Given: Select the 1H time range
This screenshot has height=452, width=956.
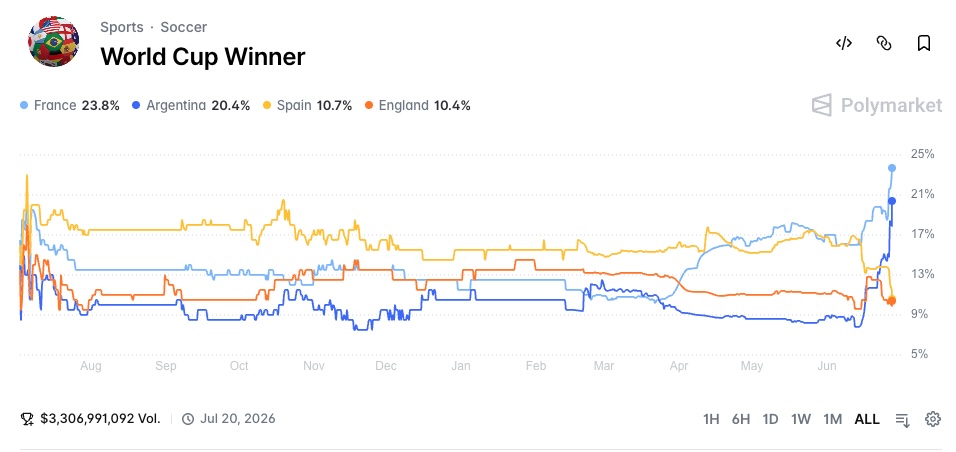Looking at the screenshot, I should [712, 419].
